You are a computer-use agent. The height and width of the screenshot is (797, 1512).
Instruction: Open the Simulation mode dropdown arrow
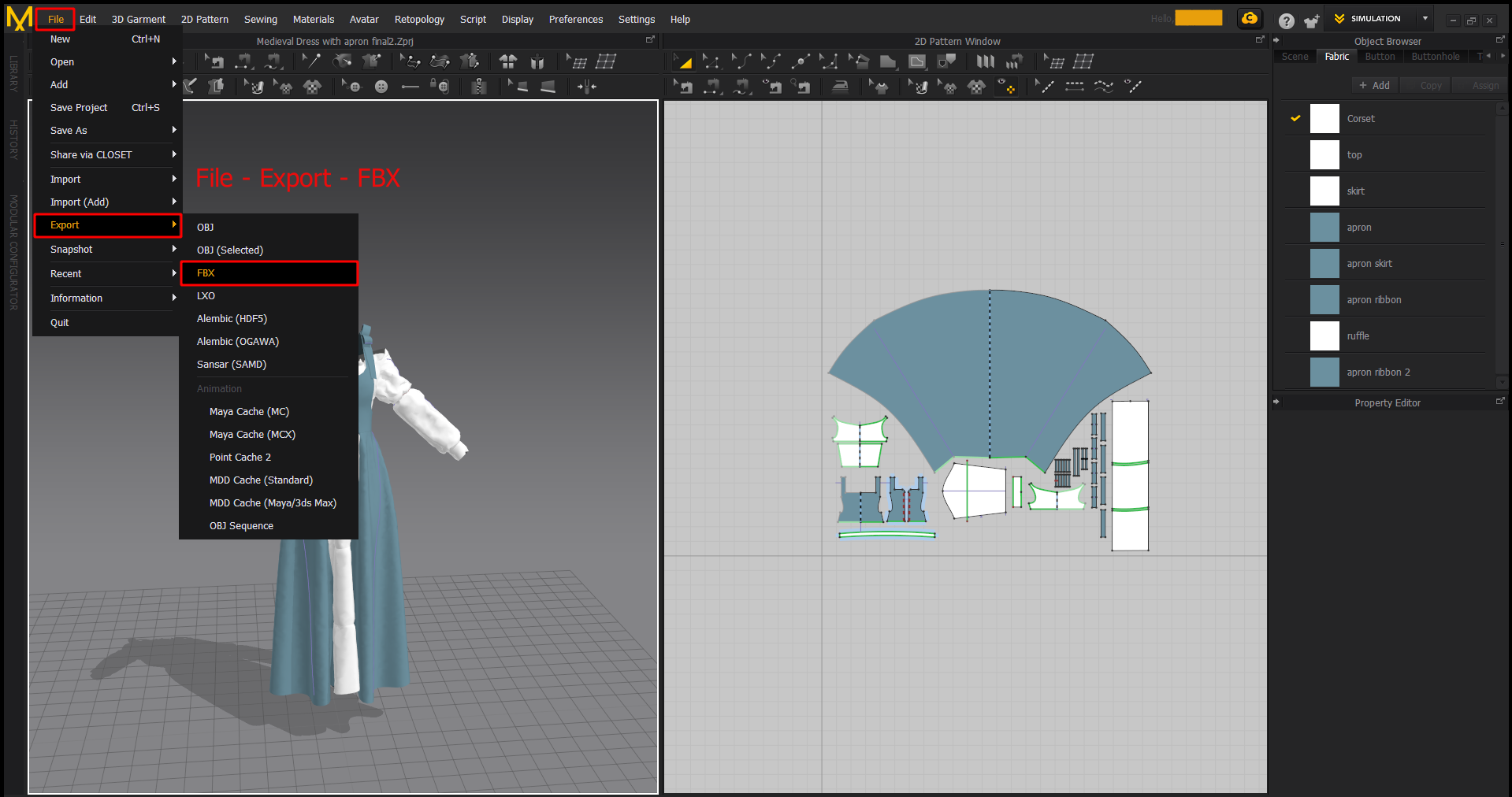coord(1425,19)
